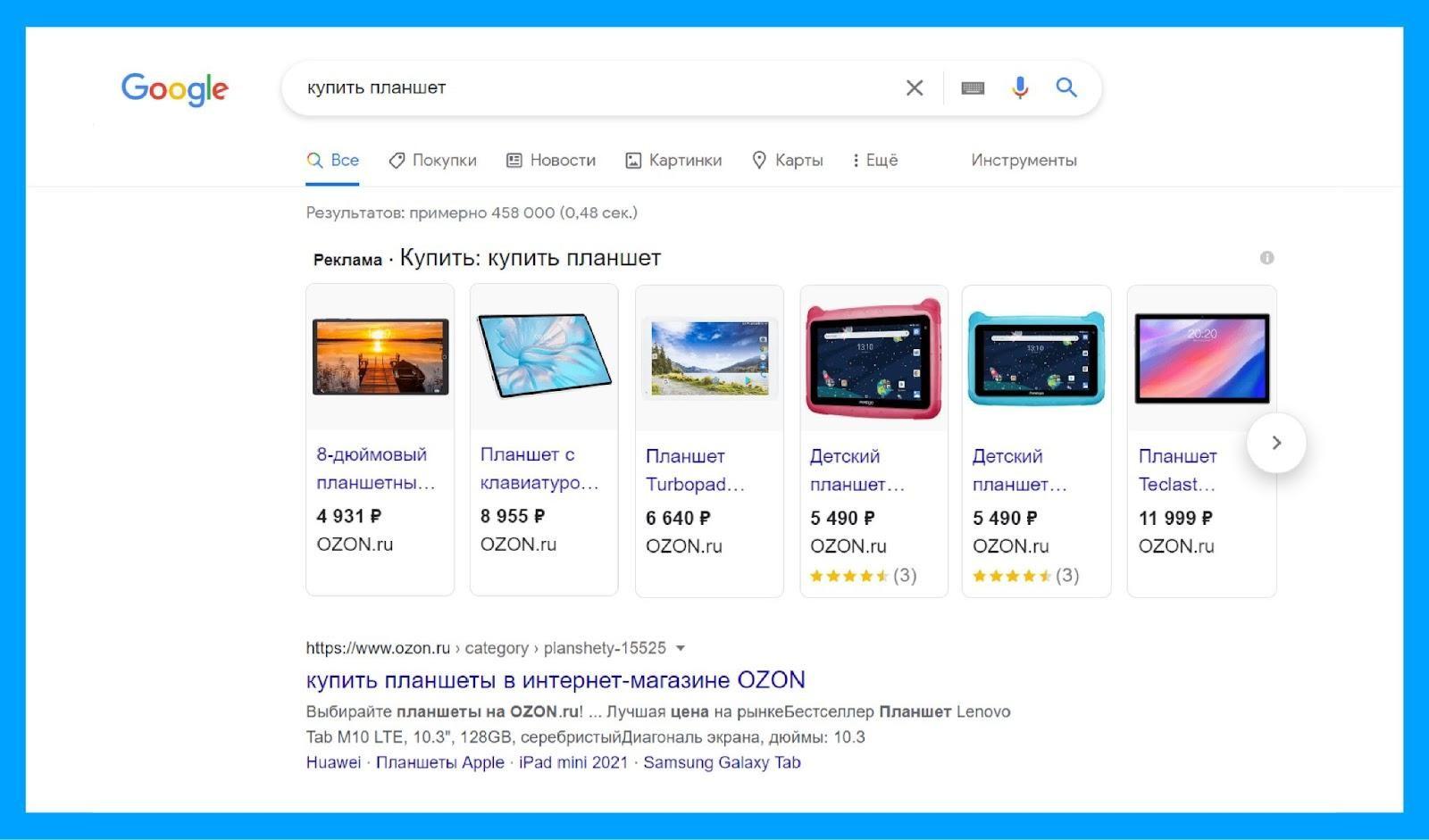The width and height of the screenshot is (1429, 840).
Task: Click the Google logo
Action: pos(174,88)
